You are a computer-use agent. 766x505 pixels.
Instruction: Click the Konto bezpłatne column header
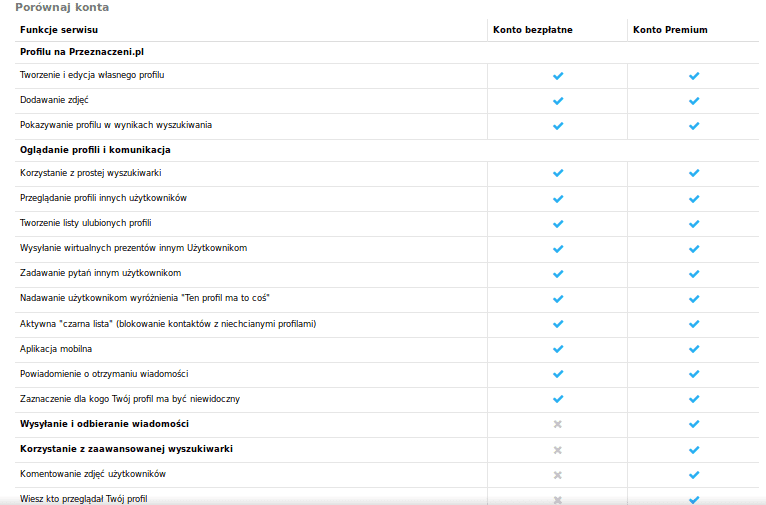(533, 30)
